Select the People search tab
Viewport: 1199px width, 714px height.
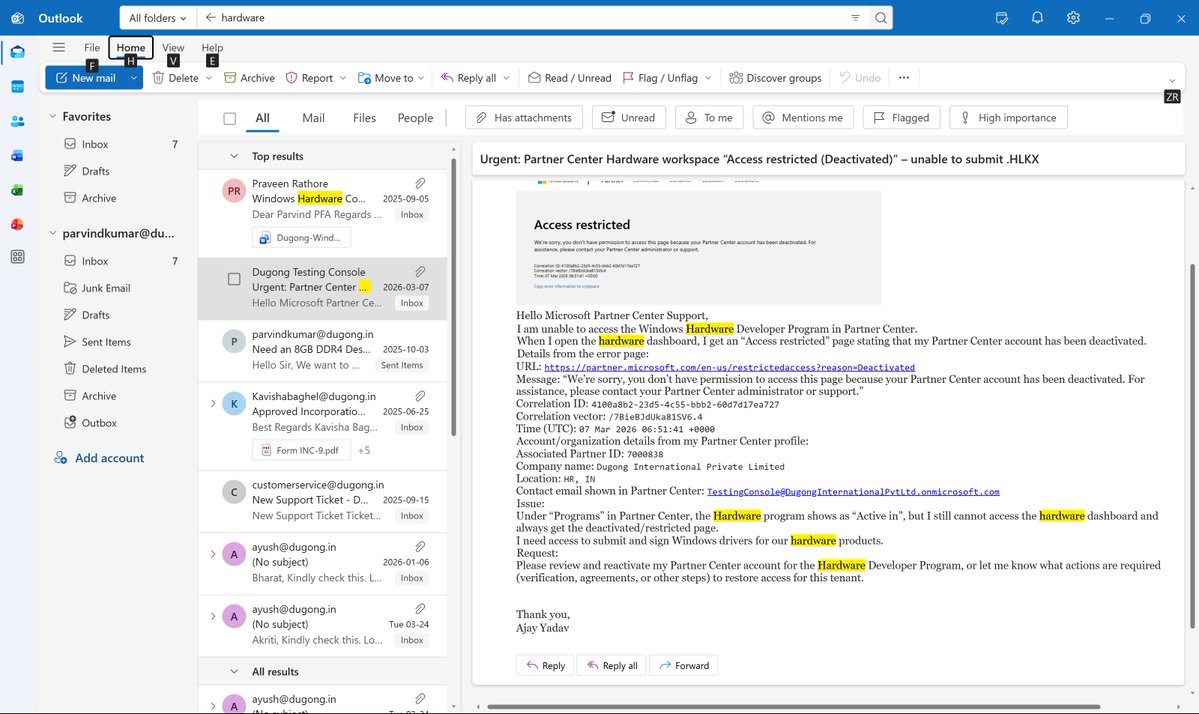pos(415,118)
